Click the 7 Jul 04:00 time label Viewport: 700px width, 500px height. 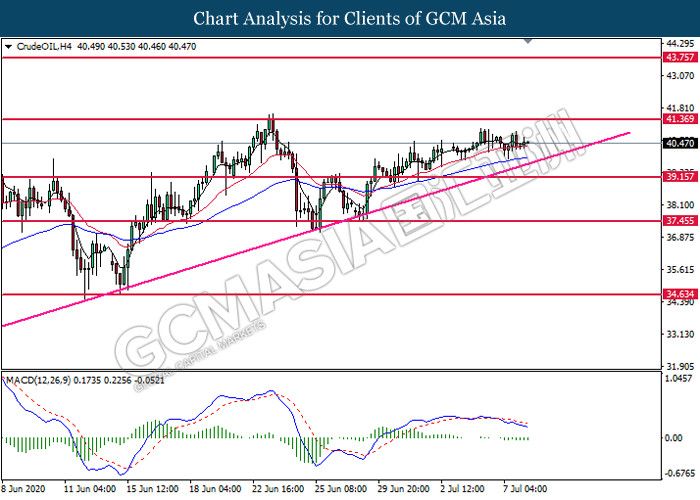pos(525,489)
